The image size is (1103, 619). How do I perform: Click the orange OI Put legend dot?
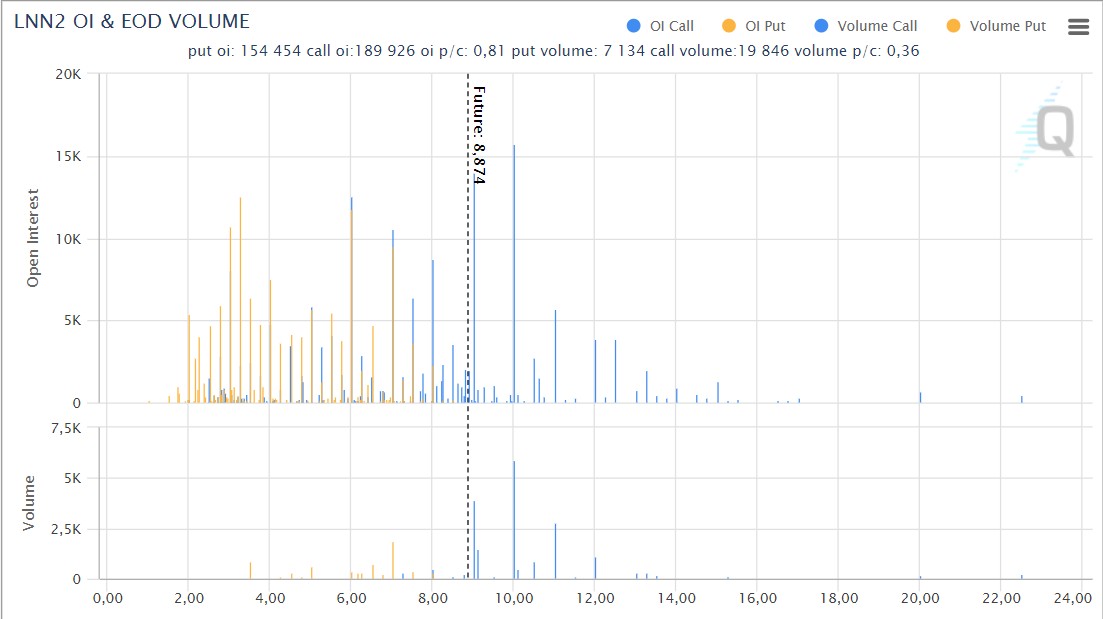pyautogui.click(x=728, y=26)
